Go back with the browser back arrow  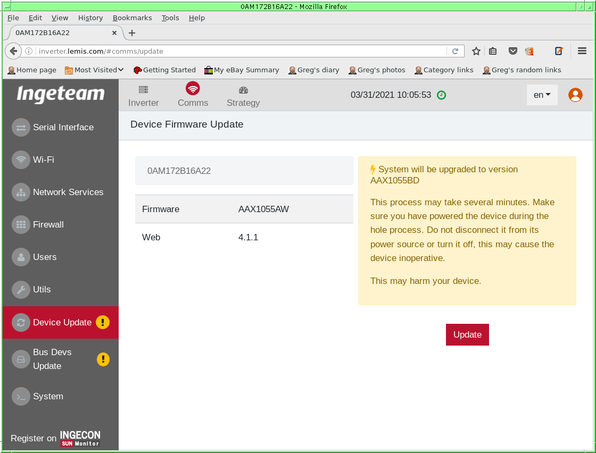(13, 51)
